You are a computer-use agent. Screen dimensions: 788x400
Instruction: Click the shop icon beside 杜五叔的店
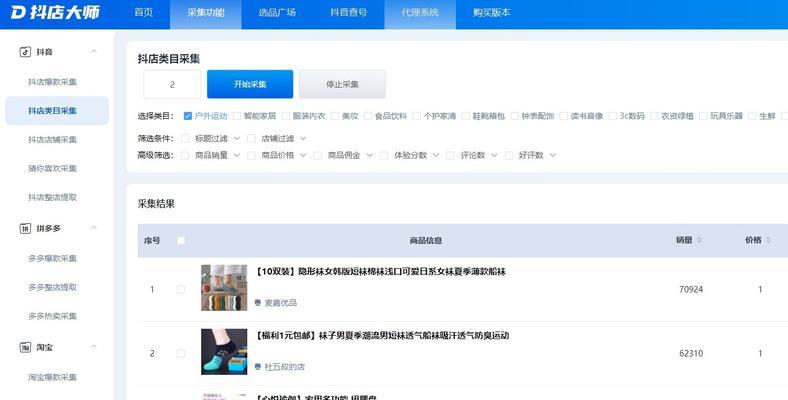coord(258,367)
